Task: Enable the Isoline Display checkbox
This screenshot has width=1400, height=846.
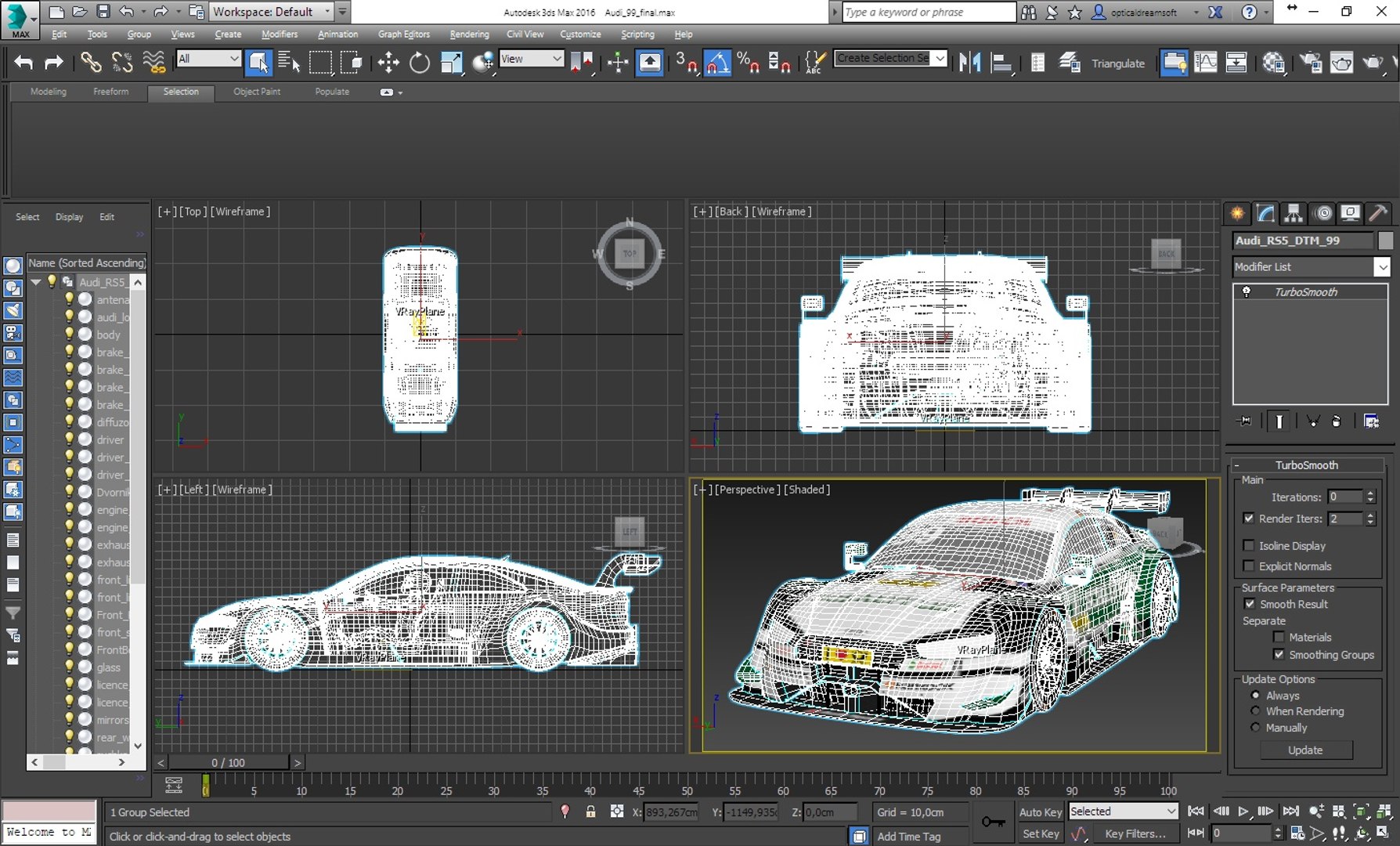Action: (1249, 545)
